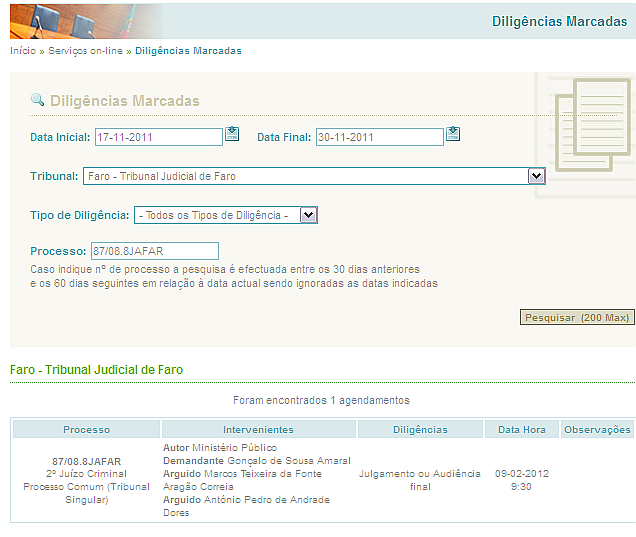Click the magnifier icon beside the form heading
The image size is (636, 537).
(38, 100)
